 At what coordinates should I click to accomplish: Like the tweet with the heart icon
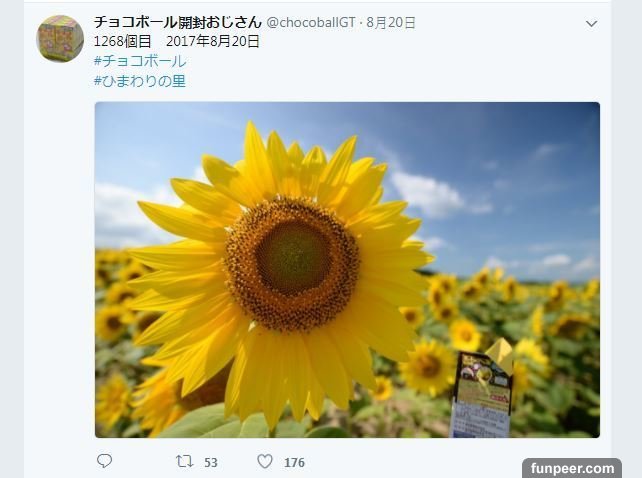tap(265, 462)
